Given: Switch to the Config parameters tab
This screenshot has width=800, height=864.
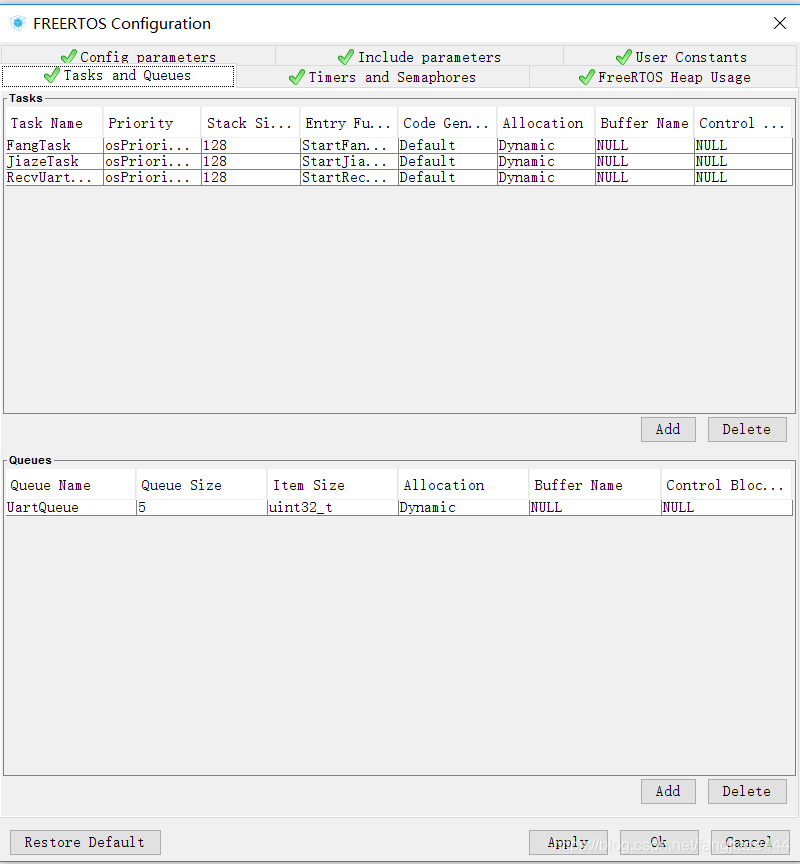Looking at the screenshot, I should click(x=138, y=56).
